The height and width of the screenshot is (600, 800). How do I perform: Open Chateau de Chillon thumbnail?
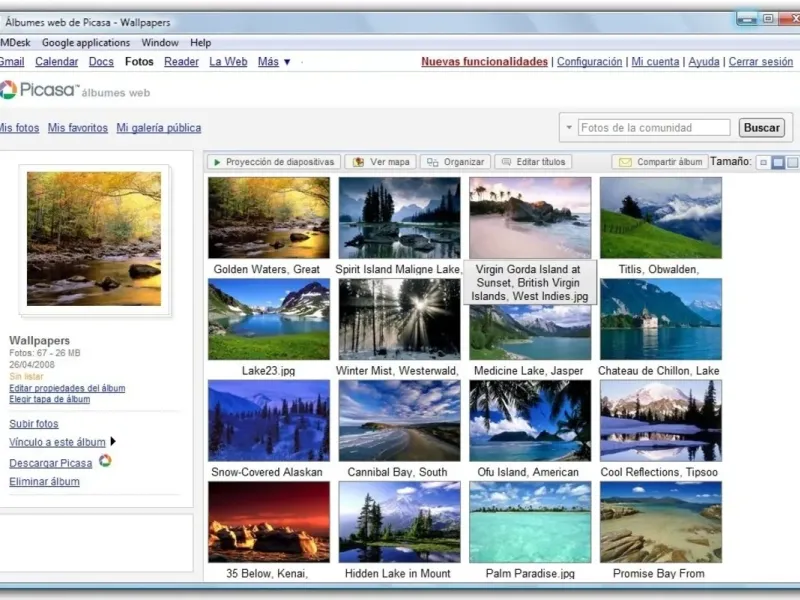(x=661, y=319)
